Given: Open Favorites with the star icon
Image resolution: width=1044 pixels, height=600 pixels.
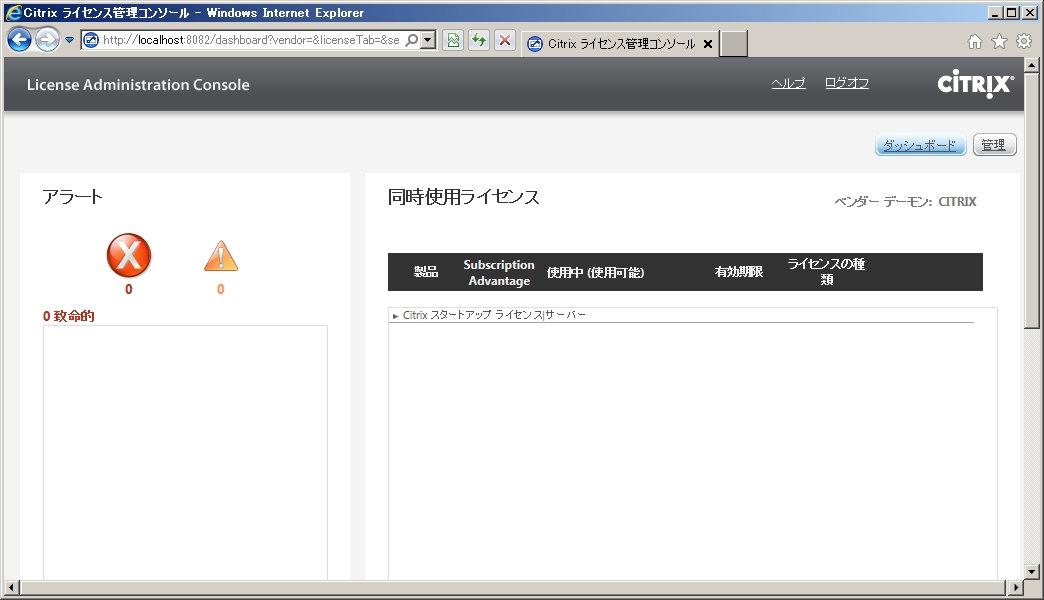Looking at the screenshot, I should (999, 41).
